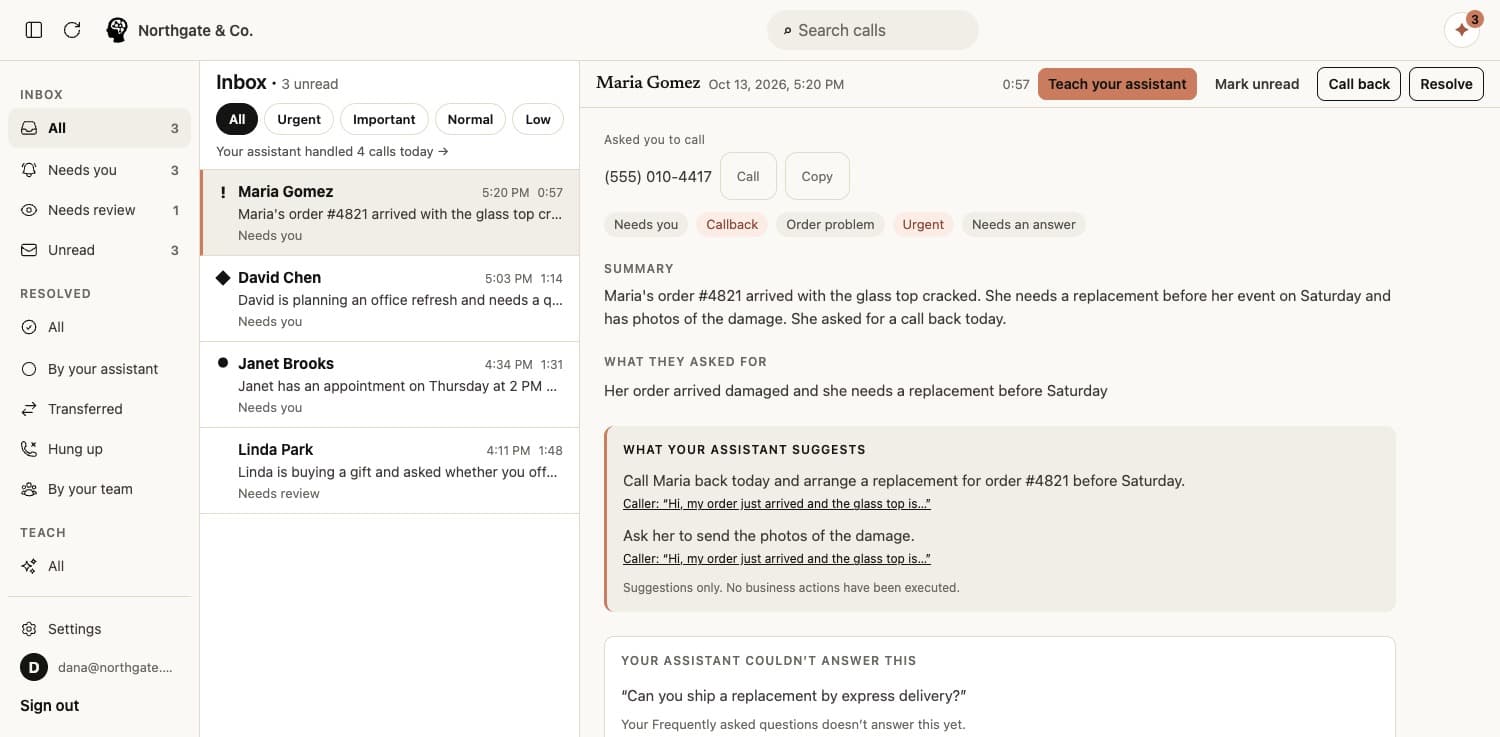Click the phone icon for Hung up
Viewport: 1500px width, 737px height.
pos(29,449)
